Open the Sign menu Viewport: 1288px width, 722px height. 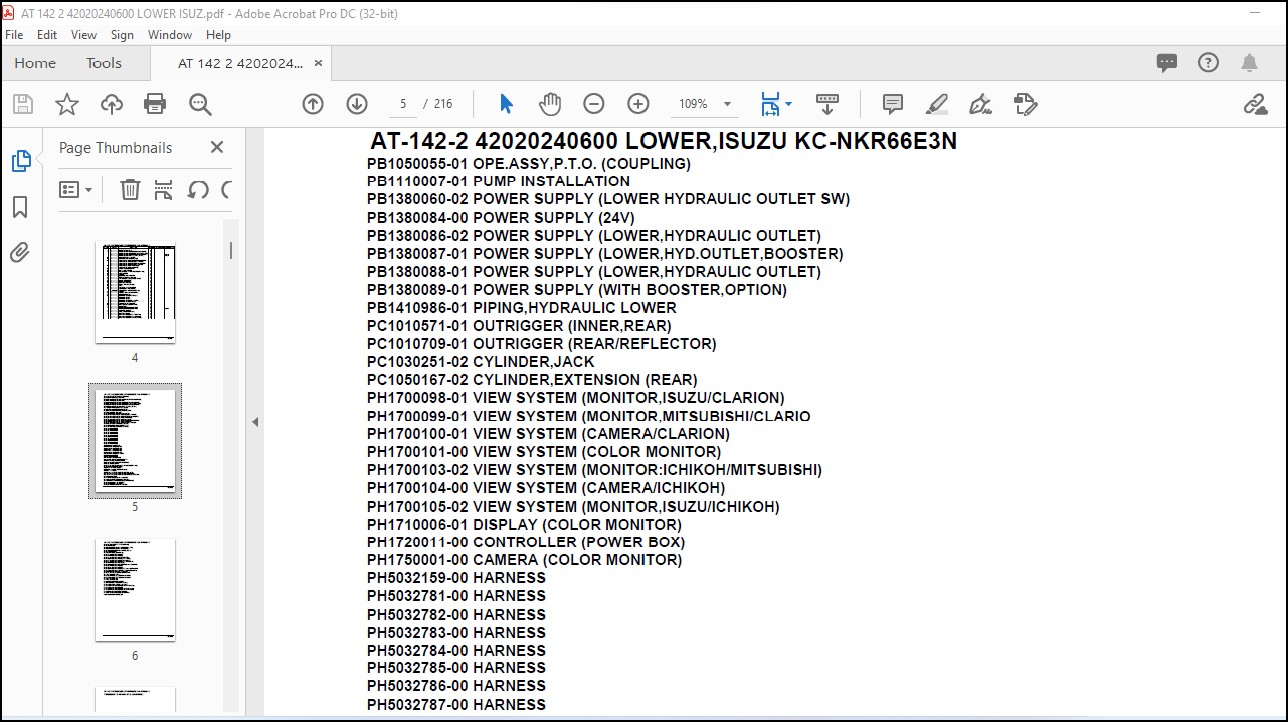(x=122, y=35)
